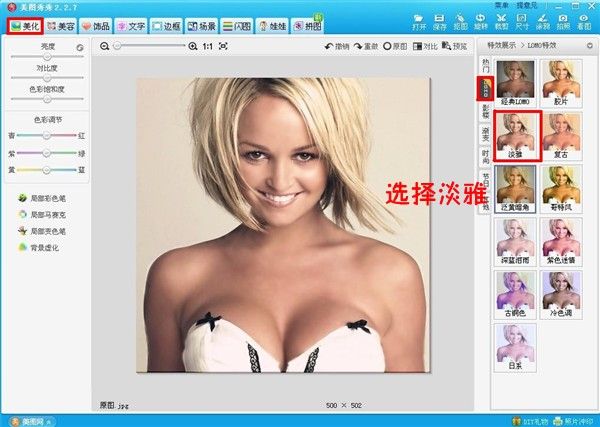The width and height of the screenshot is (600, 427).
Task: Open the 场景 (Scene) tab
Action: coord(201,26)
